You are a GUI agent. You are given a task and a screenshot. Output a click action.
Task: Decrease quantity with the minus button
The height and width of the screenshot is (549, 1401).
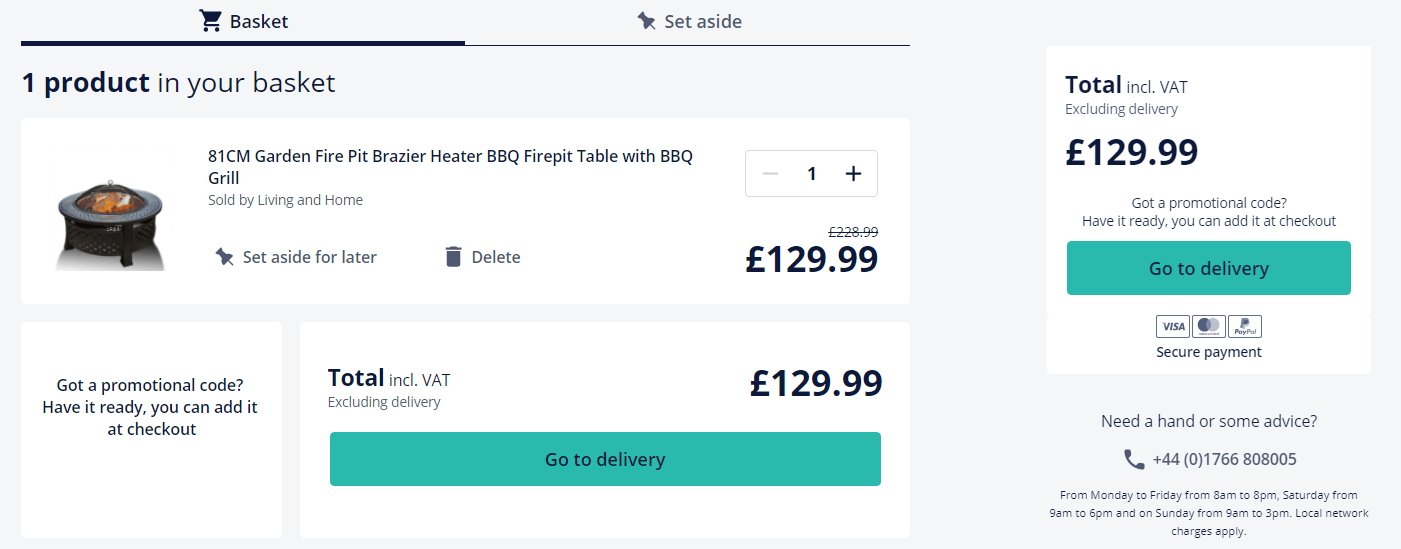(x=770, y=174)
